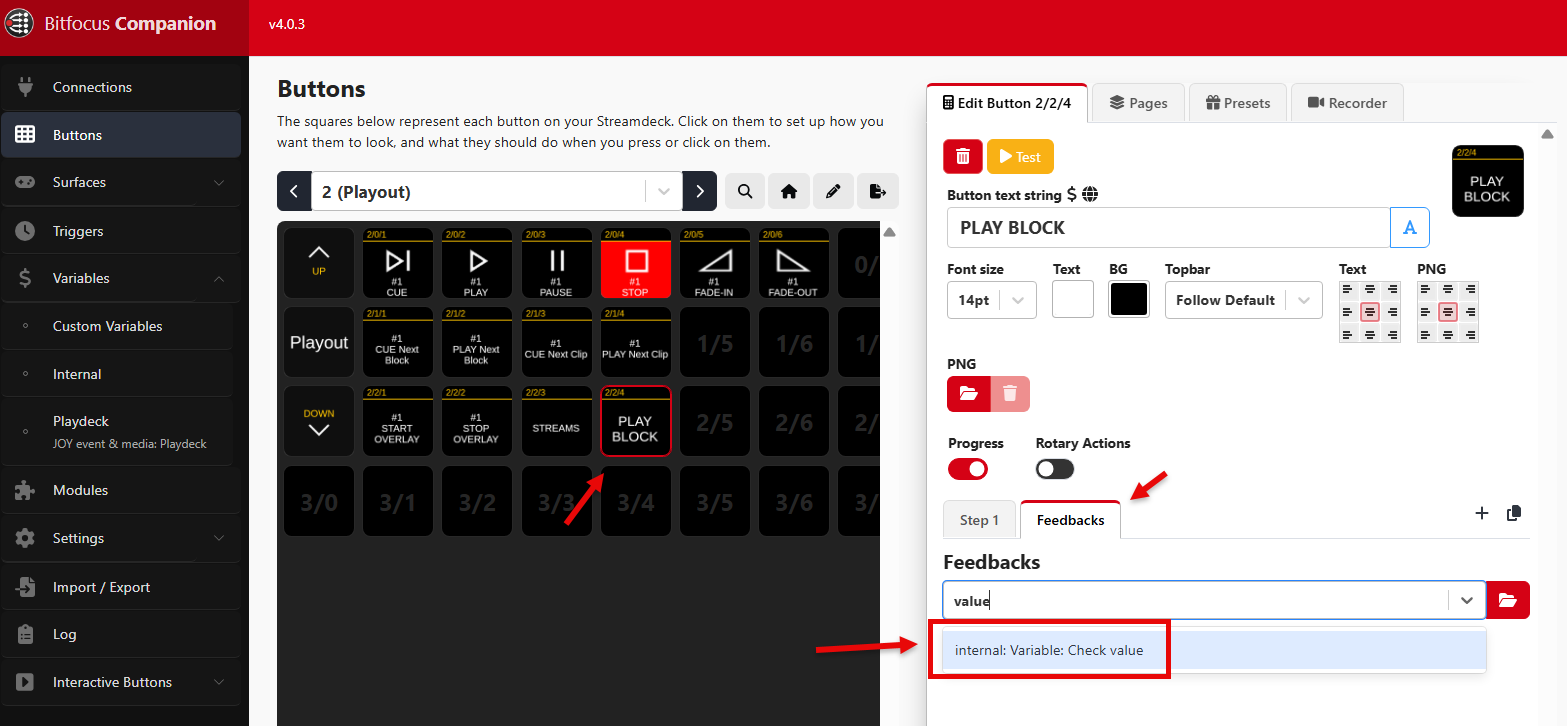
Task: Enable the Rotary Actions switch
Action: click(1055, 469)
